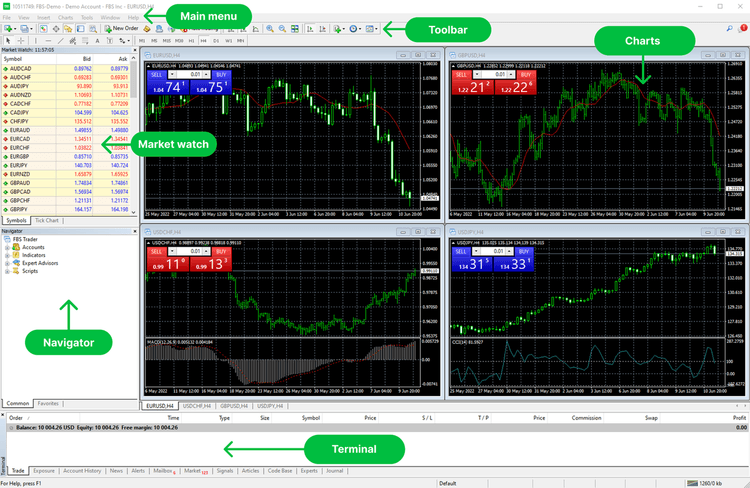This screenshot has width=750, height=488.
Task: Open the search magnifier in top right
Action: (729, 29)
